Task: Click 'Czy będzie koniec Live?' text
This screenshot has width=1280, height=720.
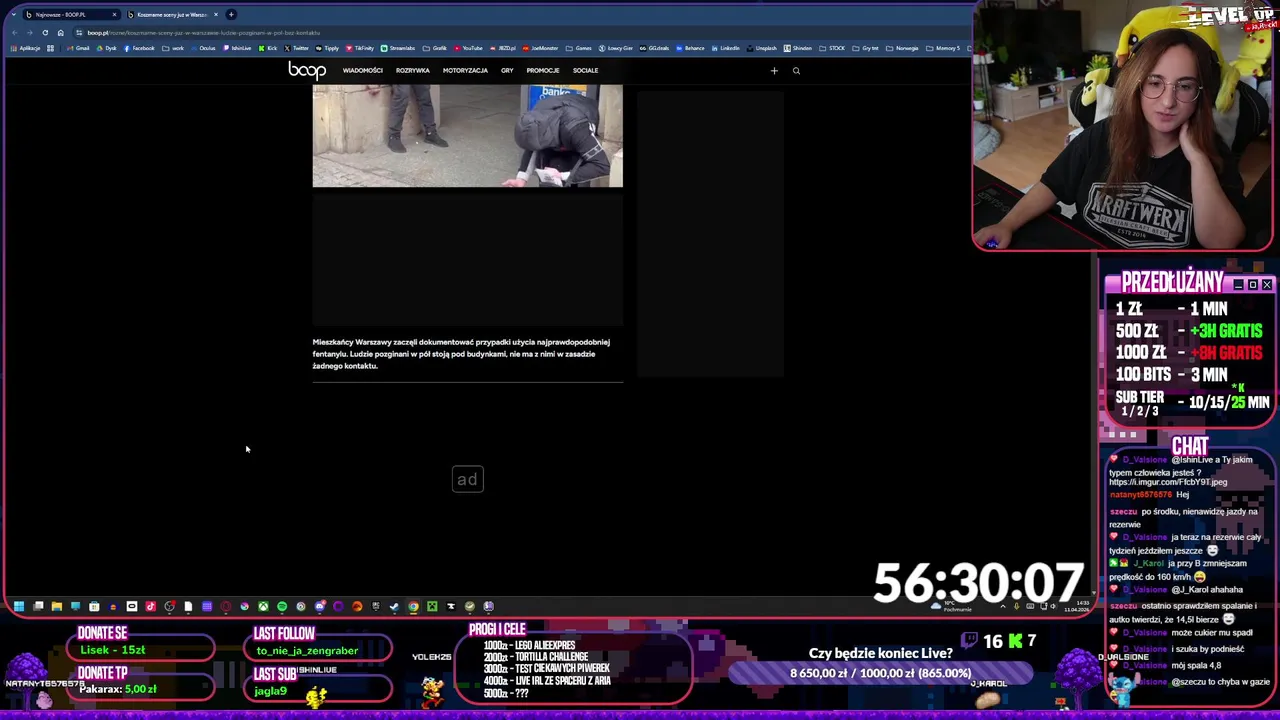Action: click(880, 653)
